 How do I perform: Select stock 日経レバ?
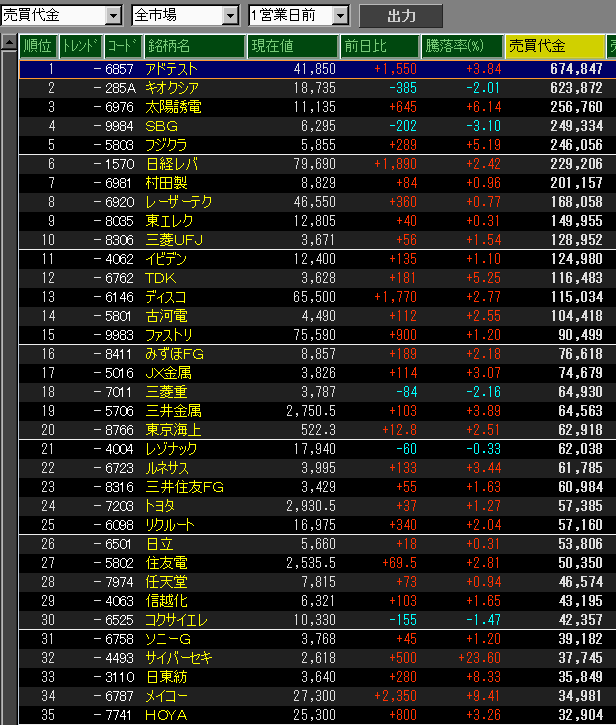click(x=172, y=164)
